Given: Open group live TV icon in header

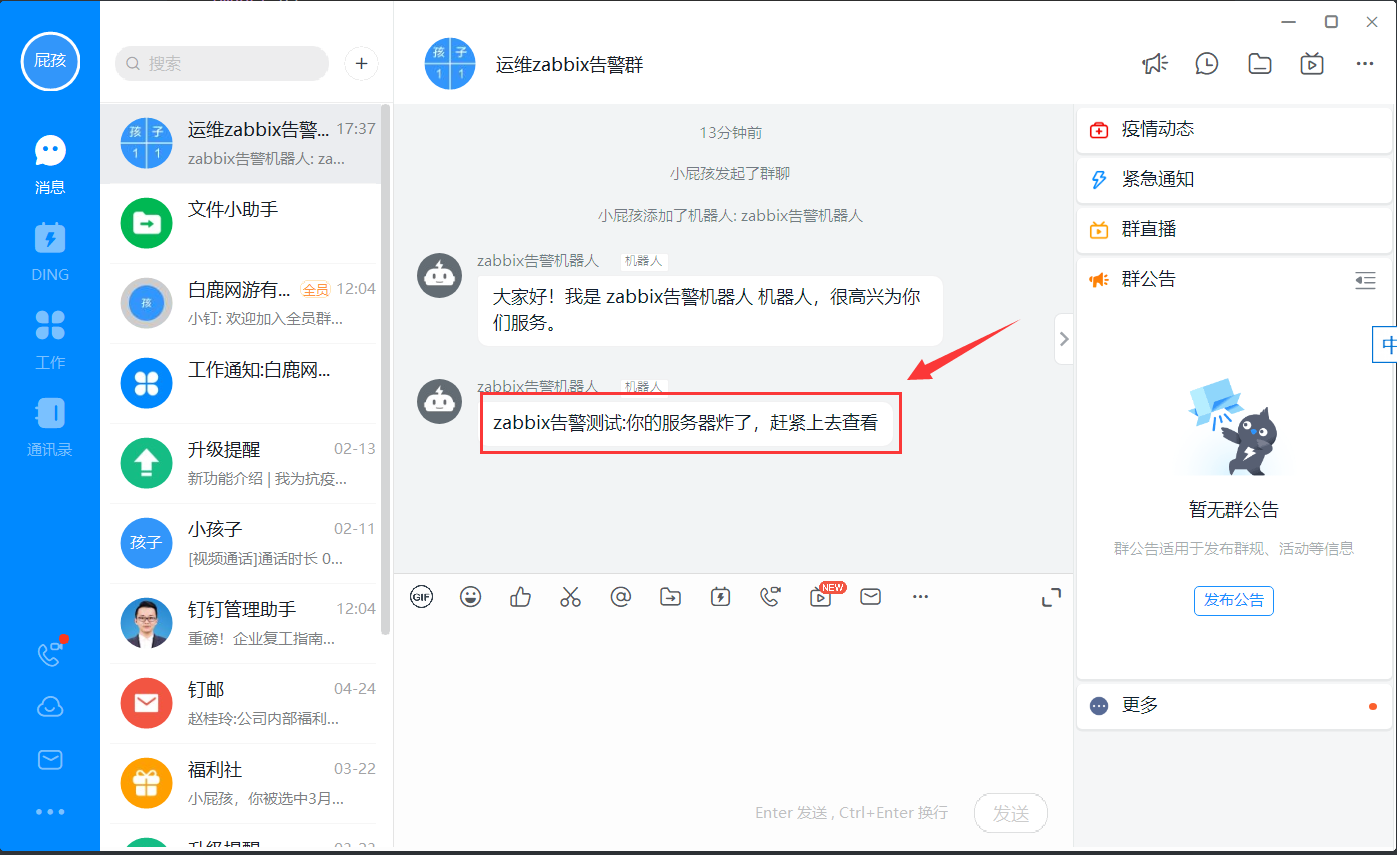Looking at the screenshot, I should (x=1312, y=63).
